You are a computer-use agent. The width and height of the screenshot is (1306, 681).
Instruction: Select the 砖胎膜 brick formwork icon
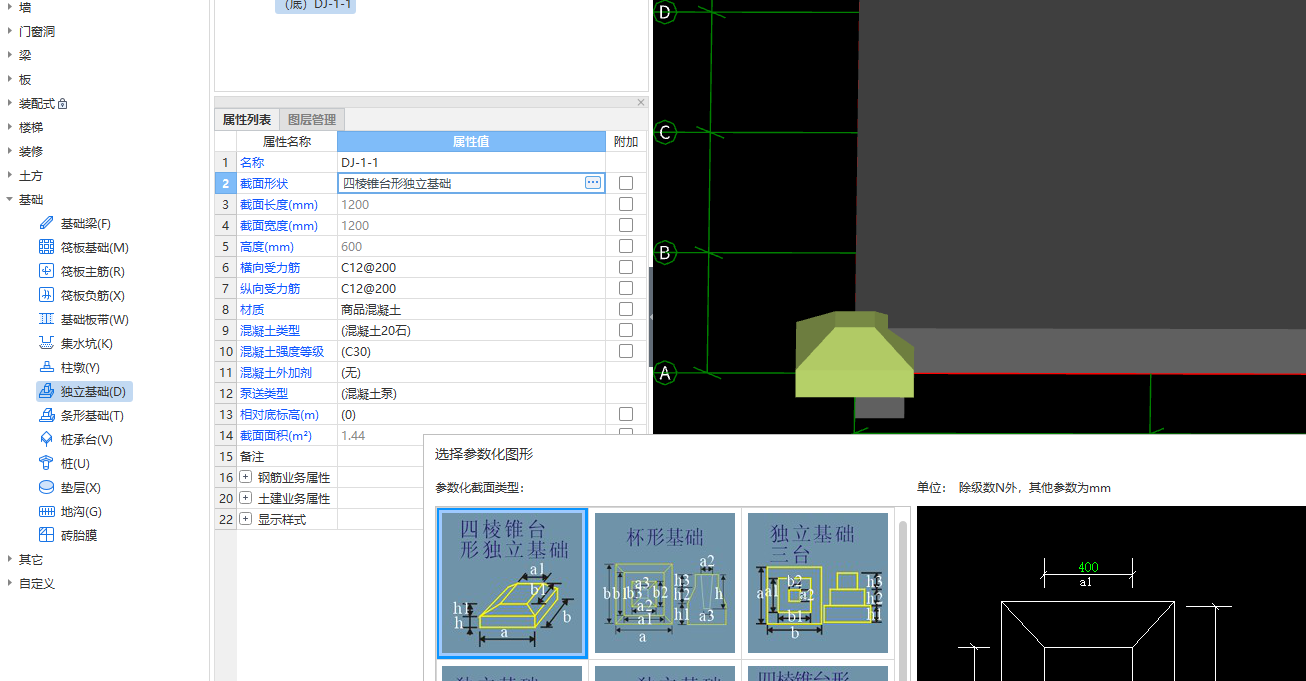click(46, 535)
